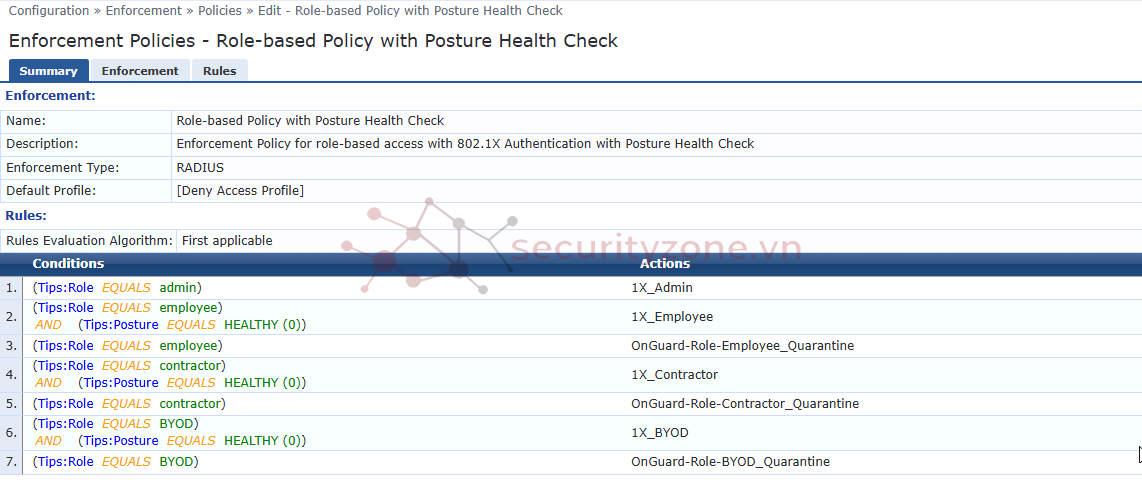Click the Actions column header
Viewport: 1142px width, 490px height.
665,264
